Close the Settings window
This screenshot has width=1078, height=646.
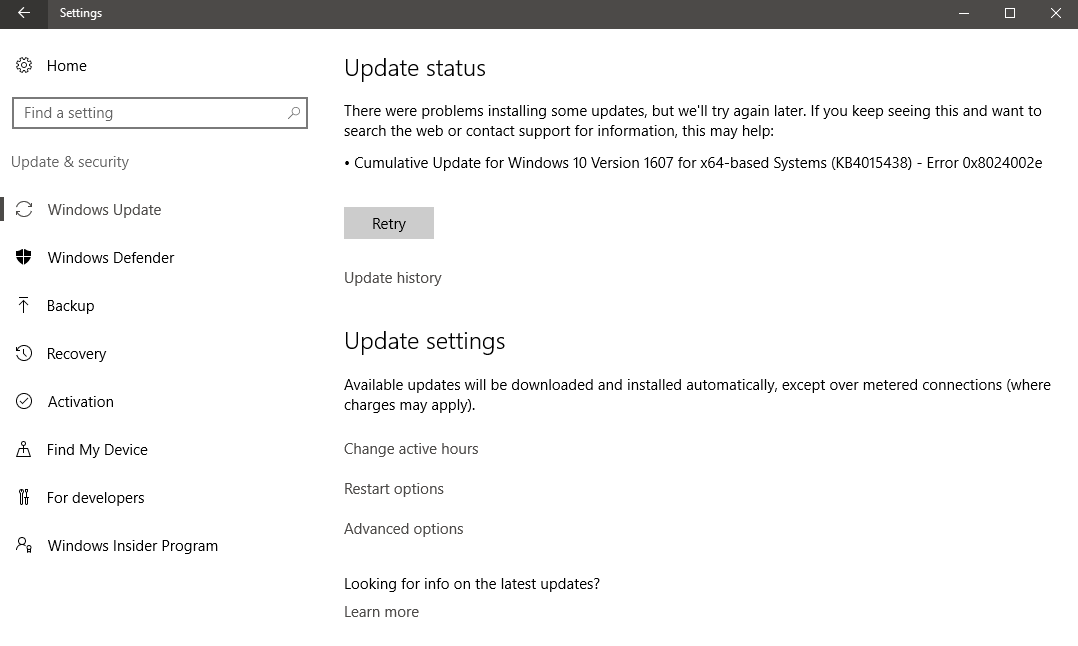tap(1056, 13)
